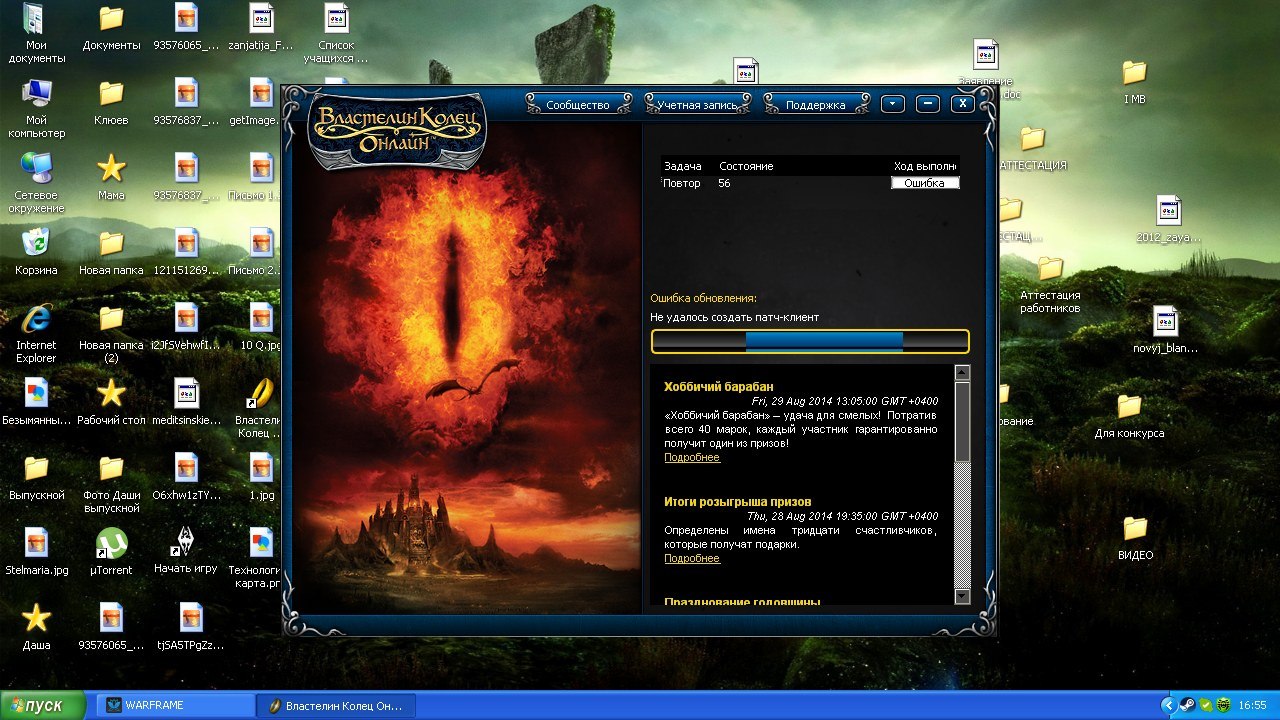Open the Для конкурса folder
Image resolution: width=1280 pixels, height=720 pixels.
coord(1129,415)
